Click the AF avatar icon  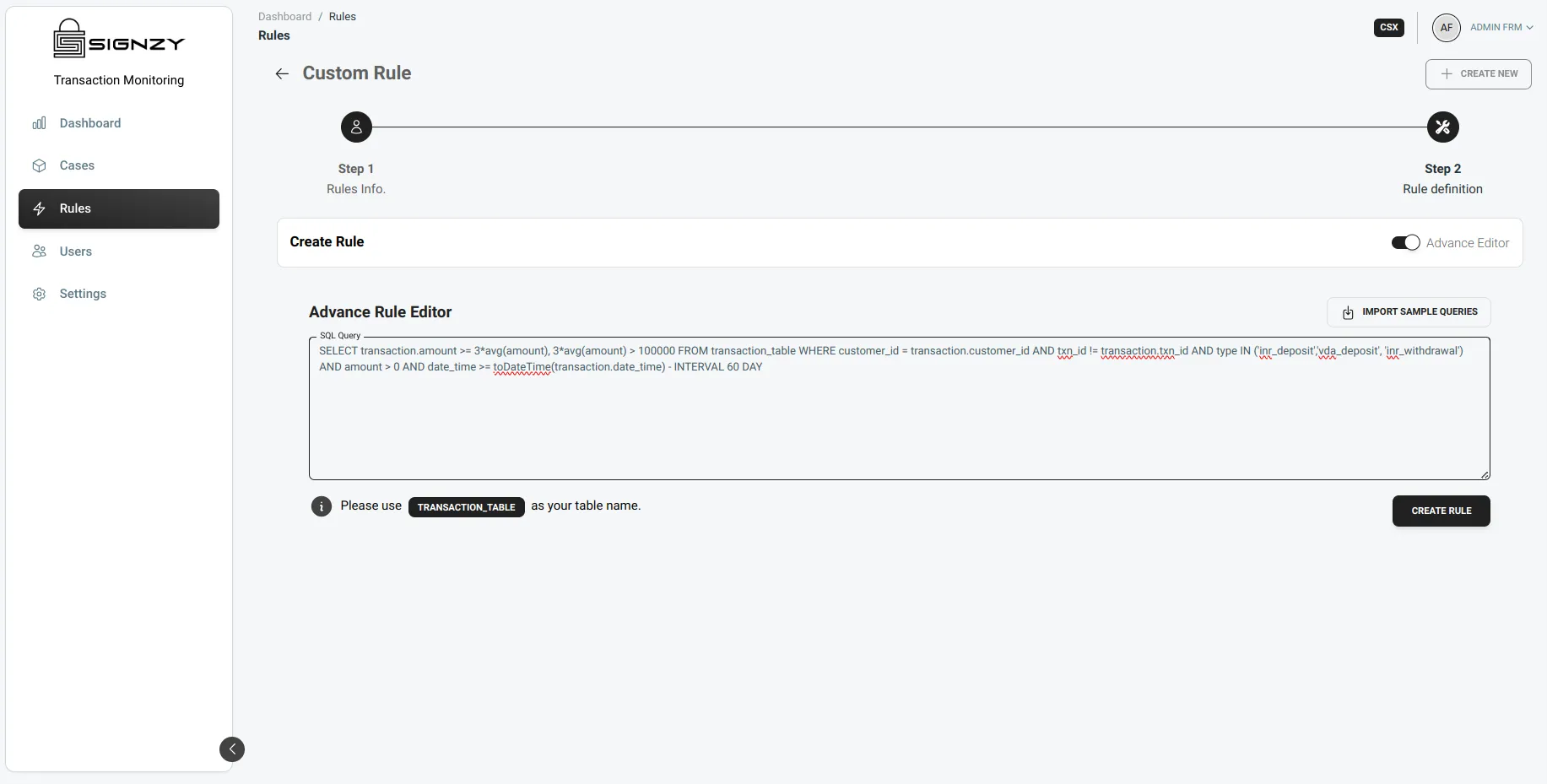pos(1446,28)
